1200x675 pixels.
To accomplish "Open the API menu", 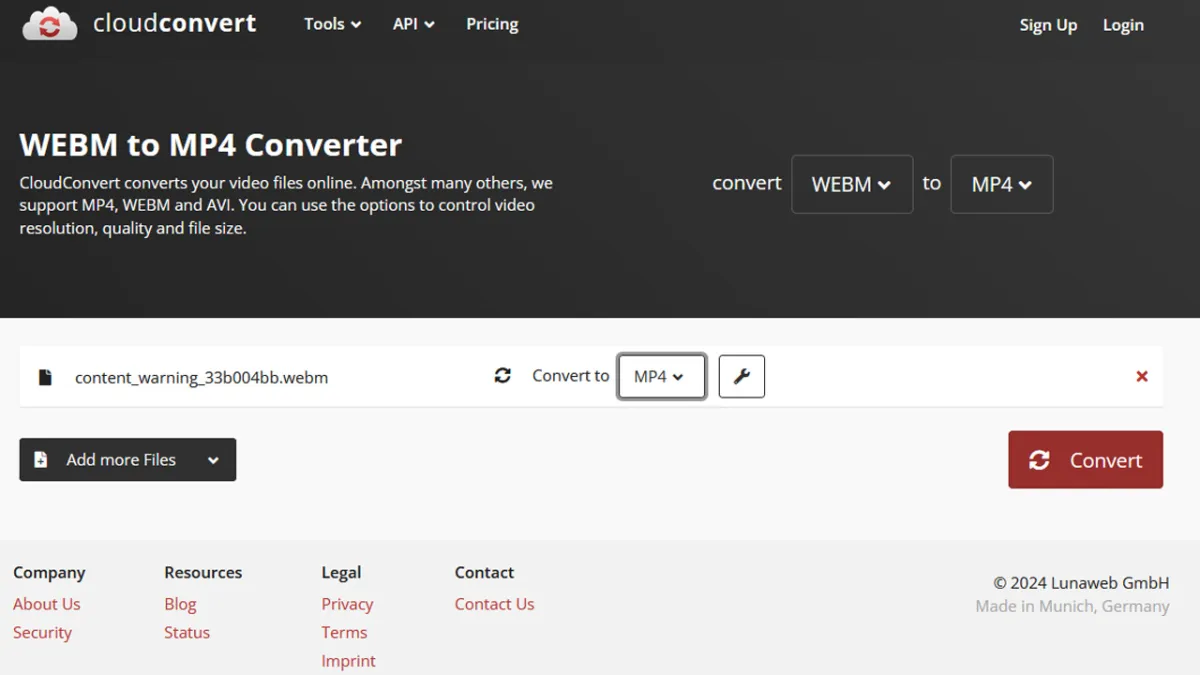I will [x=413, y=24].
